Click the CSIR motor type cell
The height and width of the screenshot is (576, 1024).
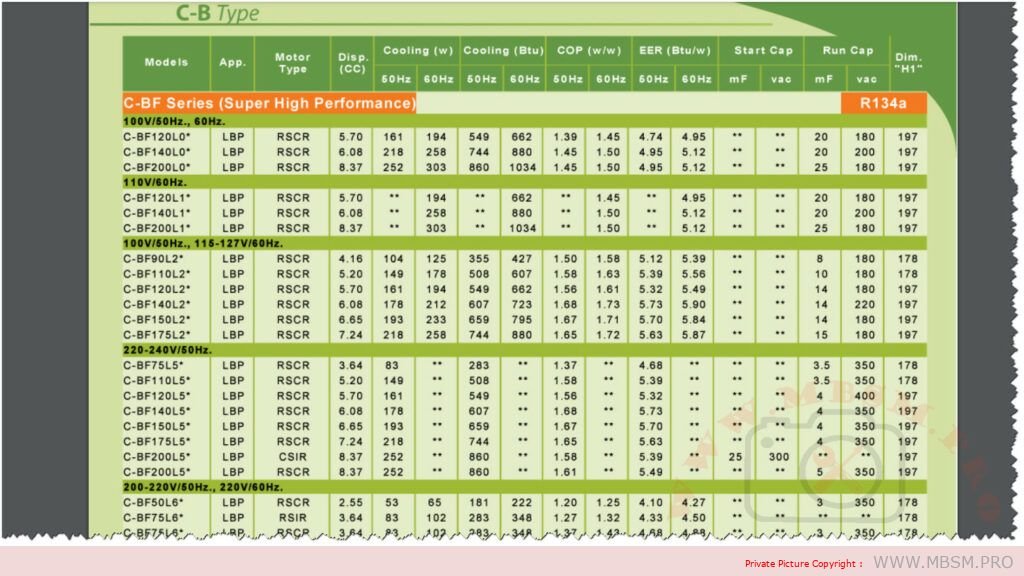coord(293,456)
